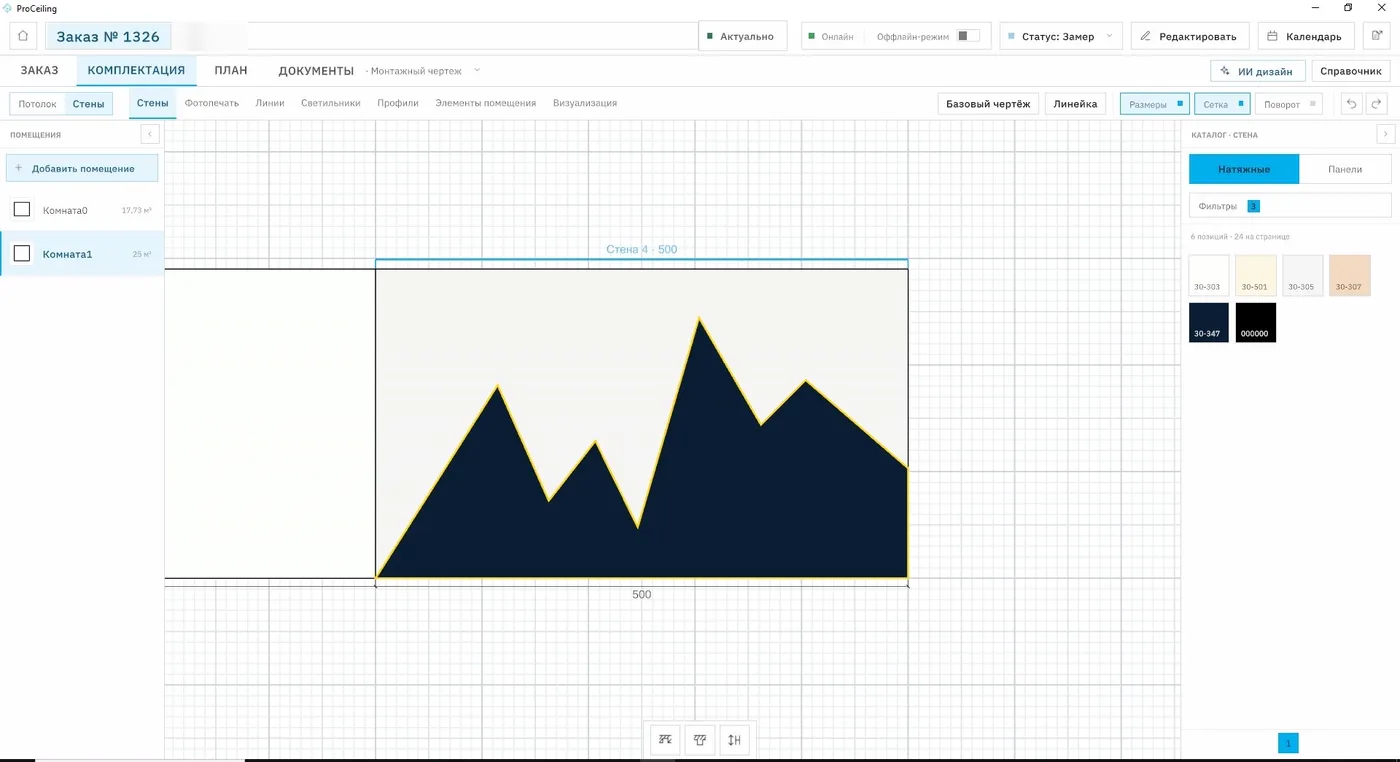The image size is (1400, 762).
Task: Click Редактировать with pencil icon
Action: click(x=1190, y=36)
